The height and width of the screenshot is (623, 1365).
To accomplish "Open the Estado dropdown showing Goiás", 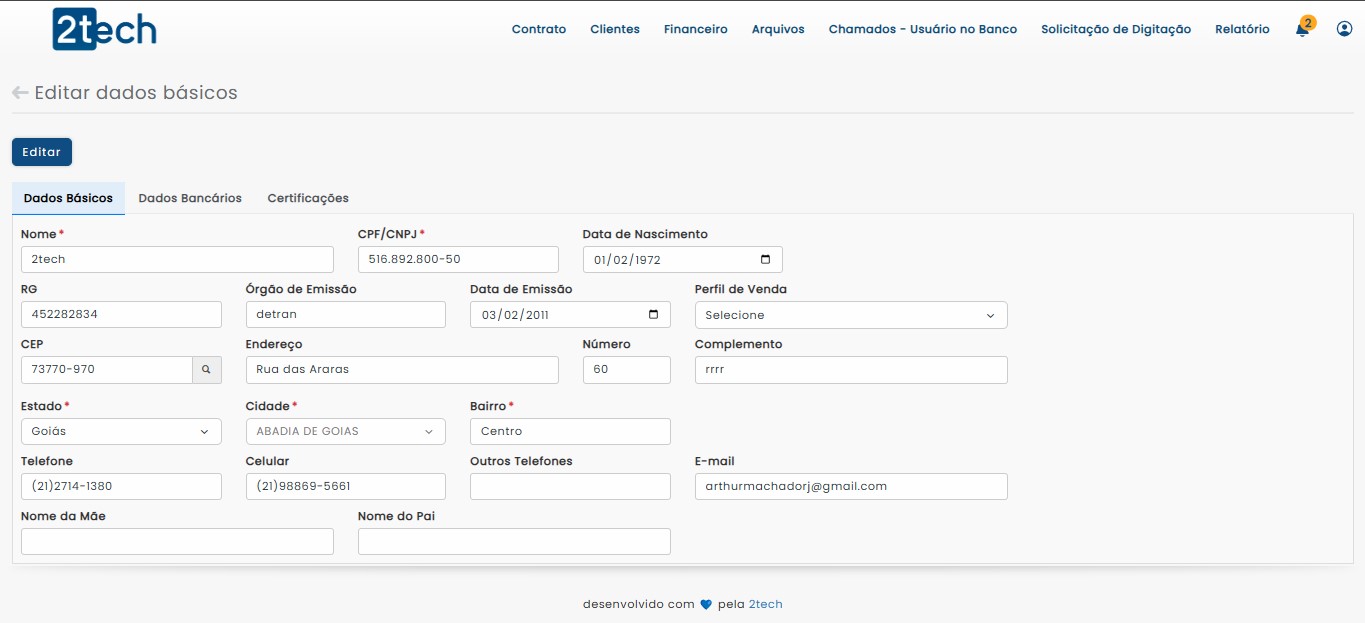I will (121, 432).
